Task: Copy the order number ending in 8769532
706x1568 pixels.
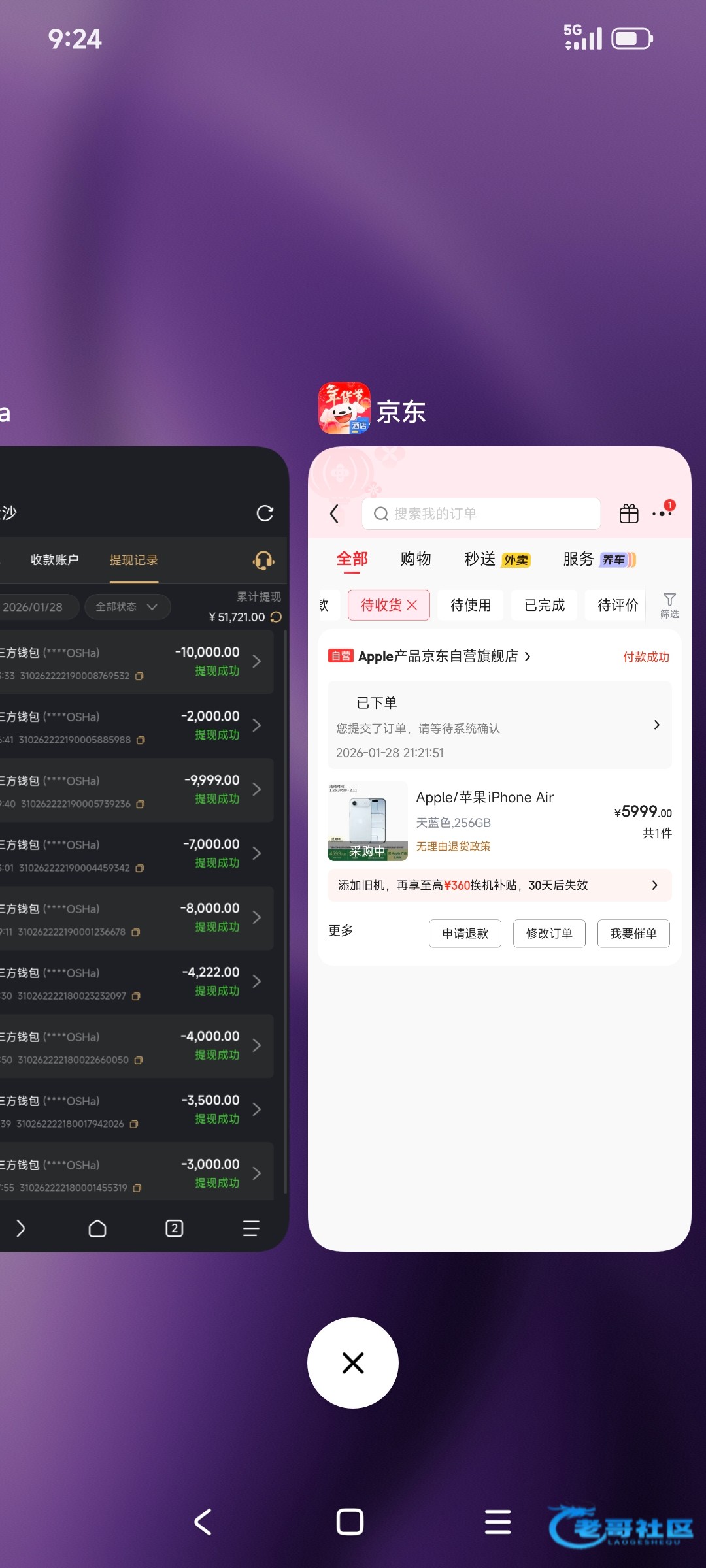Action: coord(139,676)
